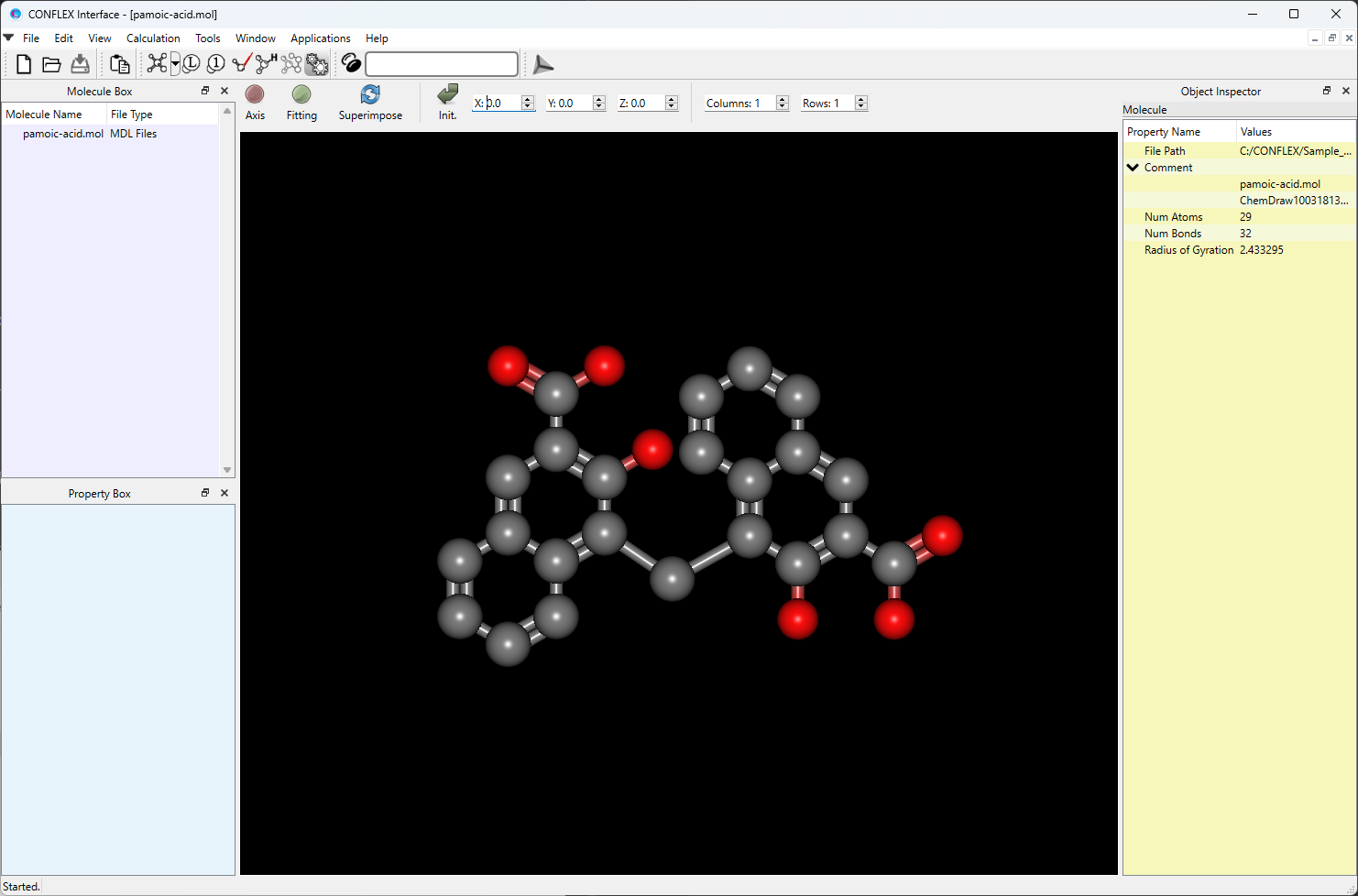Toggle atom serial number labels icon
This screenshot has width=1358, height=896.
click(x=216, y=64)
